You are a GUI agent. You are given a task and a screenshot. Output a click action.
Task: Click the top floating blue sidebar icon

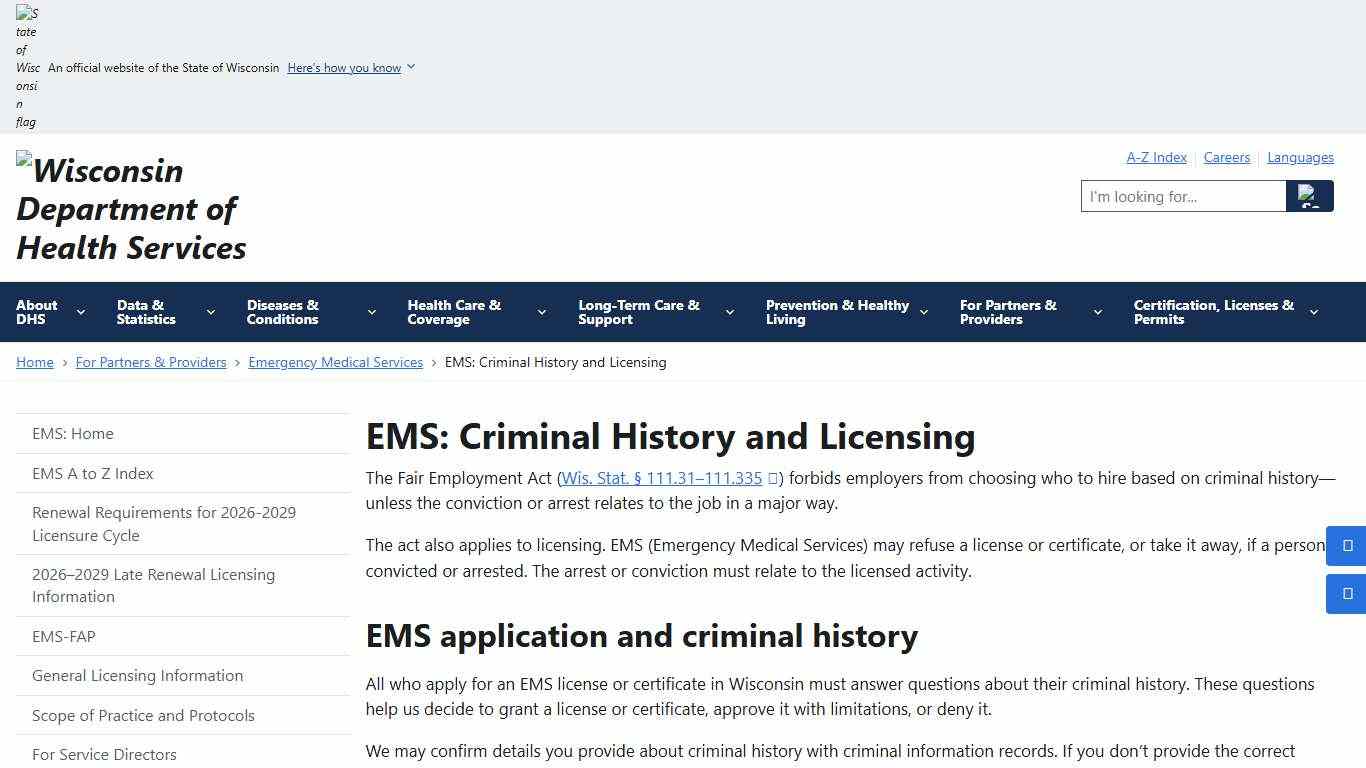pos(1345,545)
